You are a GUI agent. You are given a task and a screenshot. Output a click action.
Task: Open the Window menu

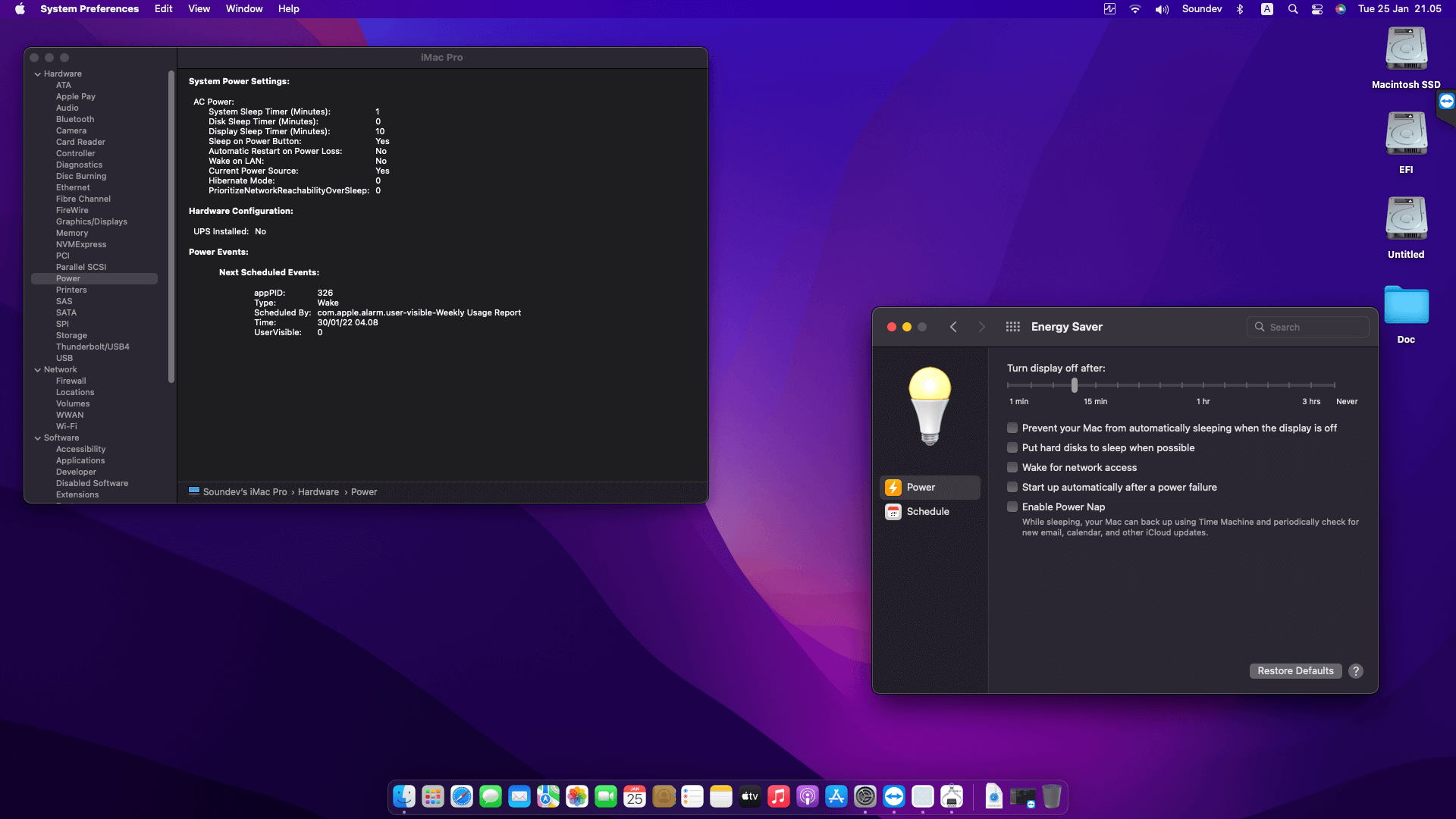[243, 8]
